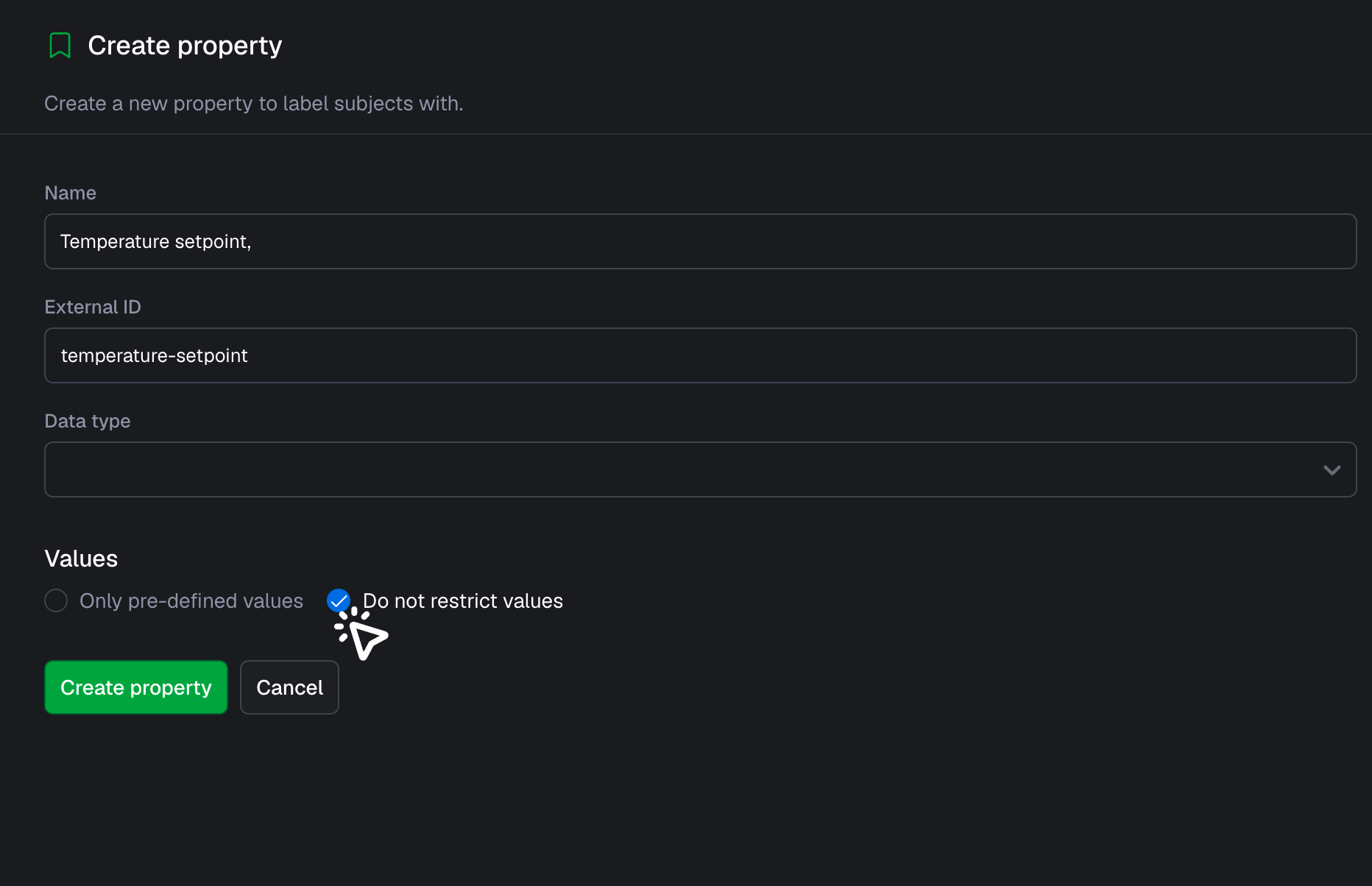
Task: Click the green bookmark icon beside the title
Action: 60,46
